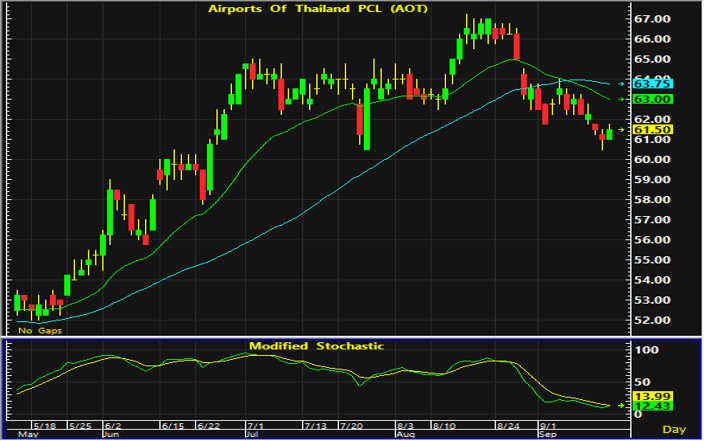The width and height of the screenshot is (704, 441).
Task: Click the long green candlestick near 7/20
Action: (367, 119)
